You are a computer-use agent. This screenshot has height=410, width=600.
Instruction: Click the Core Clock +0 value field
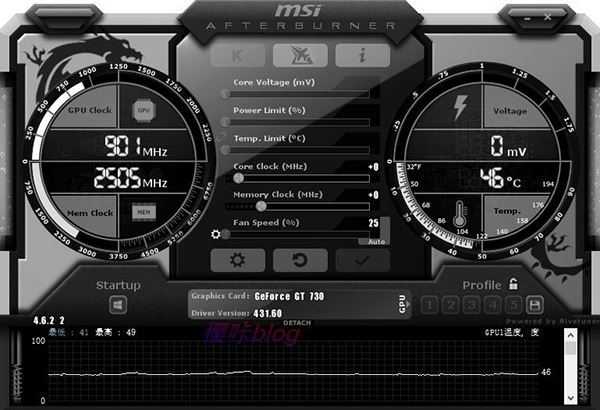click(x=373, y=167)
